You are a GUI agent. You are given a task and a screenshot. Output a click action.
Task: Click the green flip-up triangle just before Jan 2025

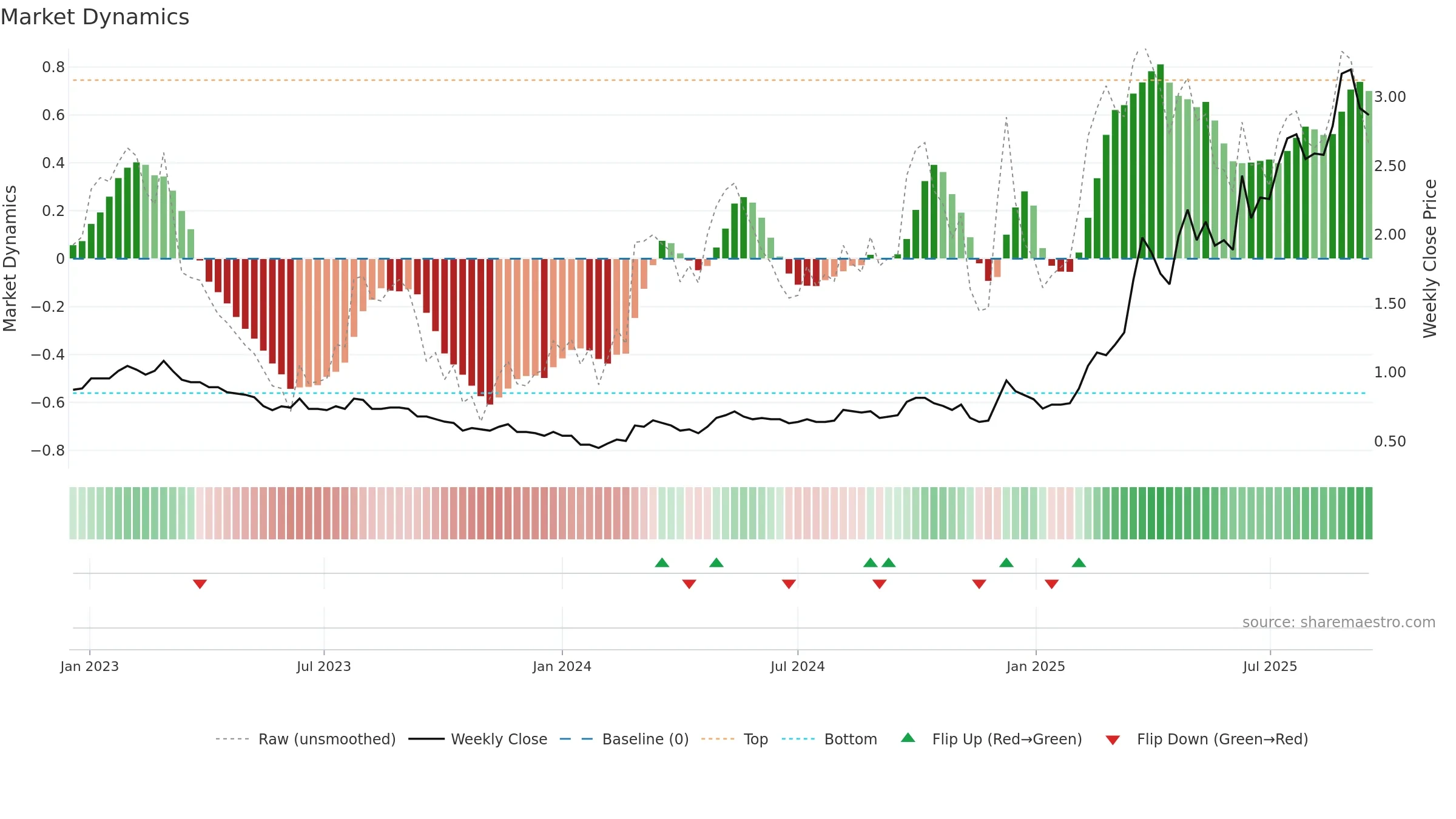(1006, 562)
